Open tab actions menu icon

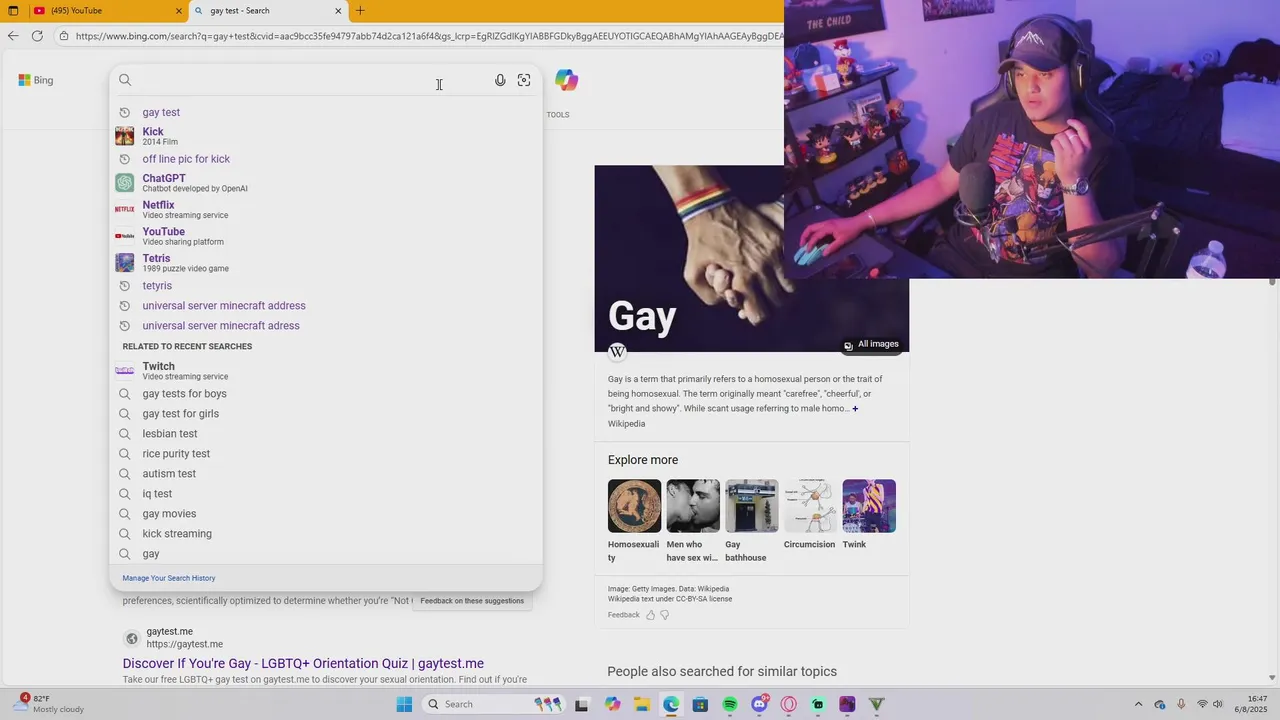(x=13, y=11)
